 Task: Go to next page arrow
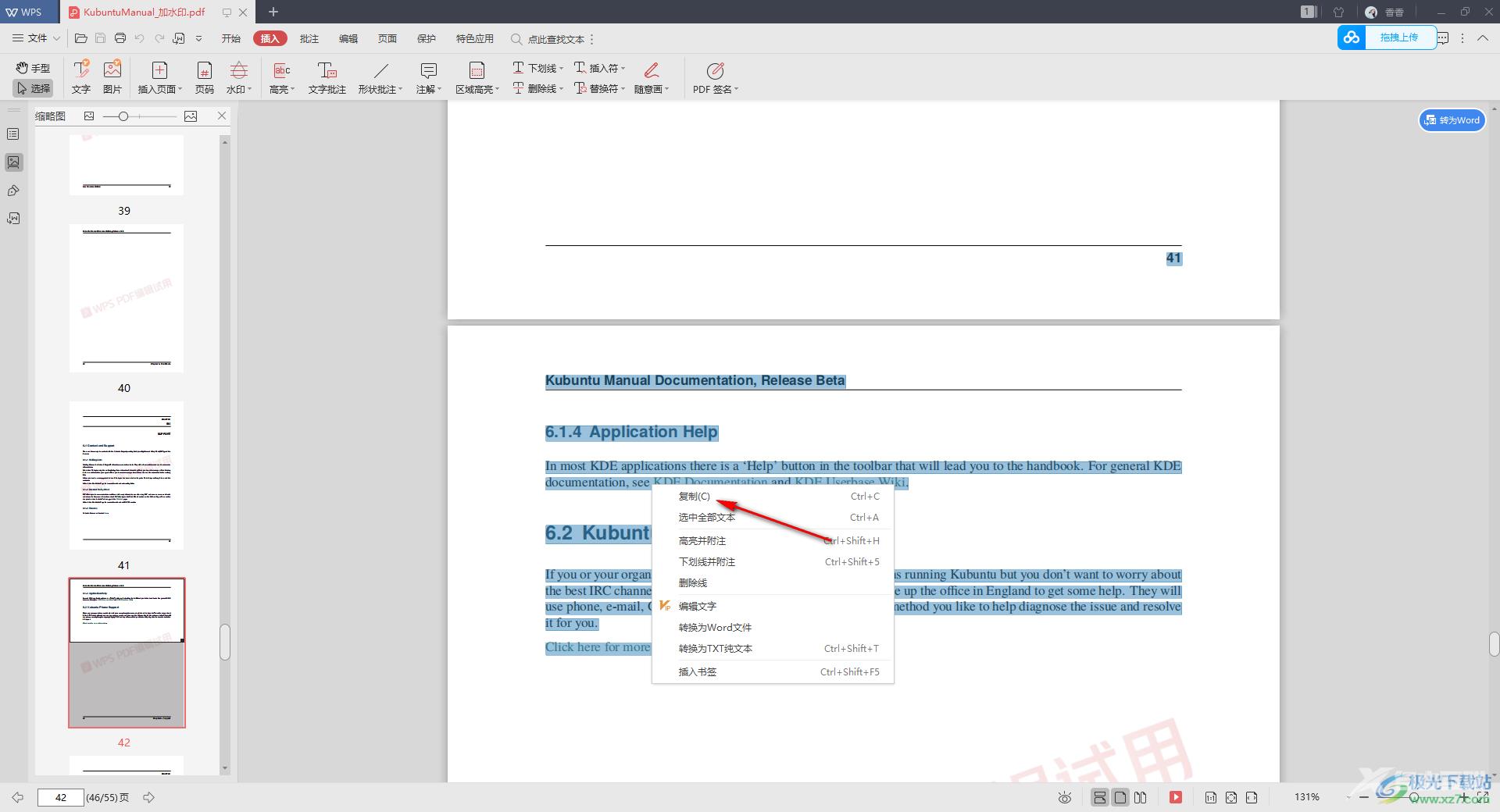[x=148, y=797]
